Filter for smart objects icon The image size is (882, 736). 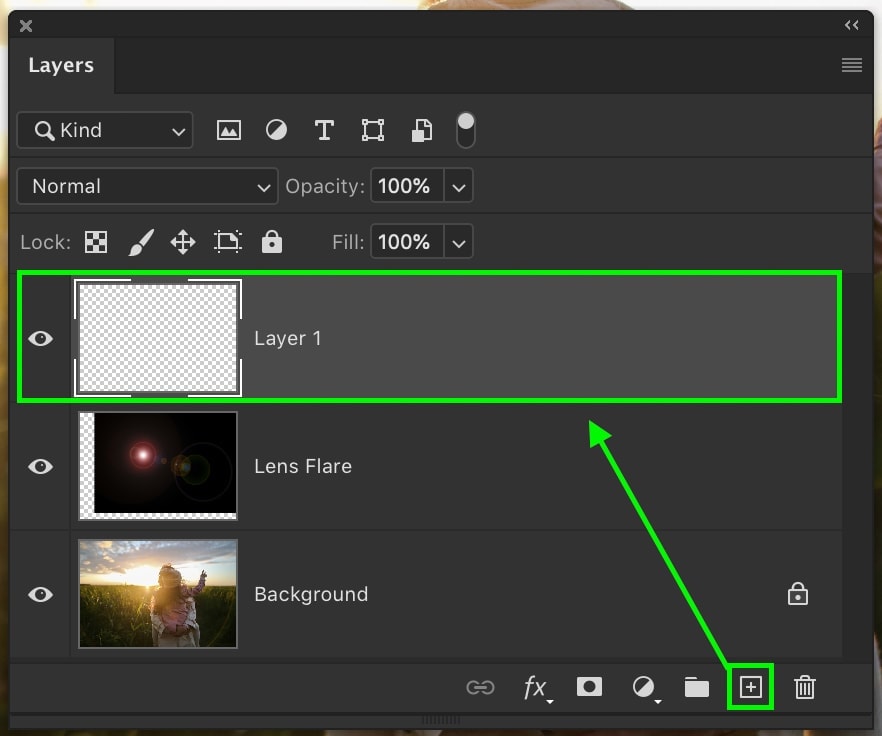coord(422,130)
